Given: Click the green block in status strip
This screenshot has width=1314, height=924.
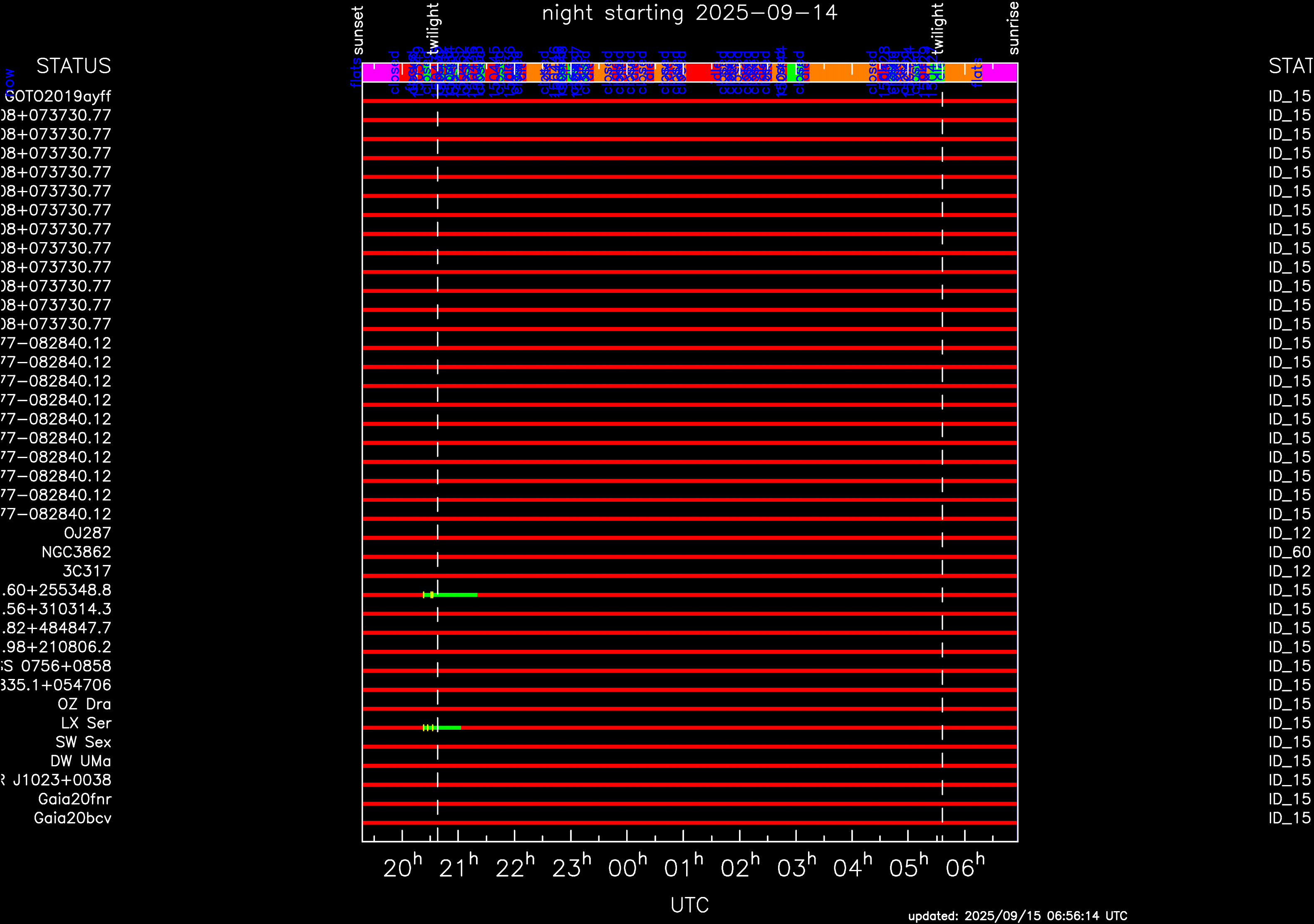Looking at the screenshot, I should tap(791, 73).
